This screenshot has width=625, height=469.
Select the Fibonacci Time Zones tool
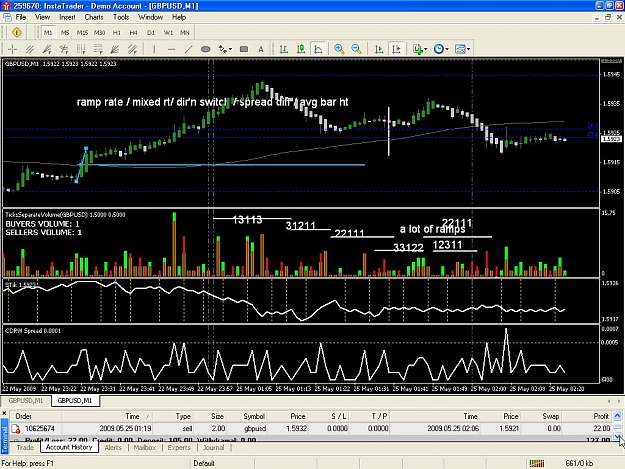pos(81,49)
